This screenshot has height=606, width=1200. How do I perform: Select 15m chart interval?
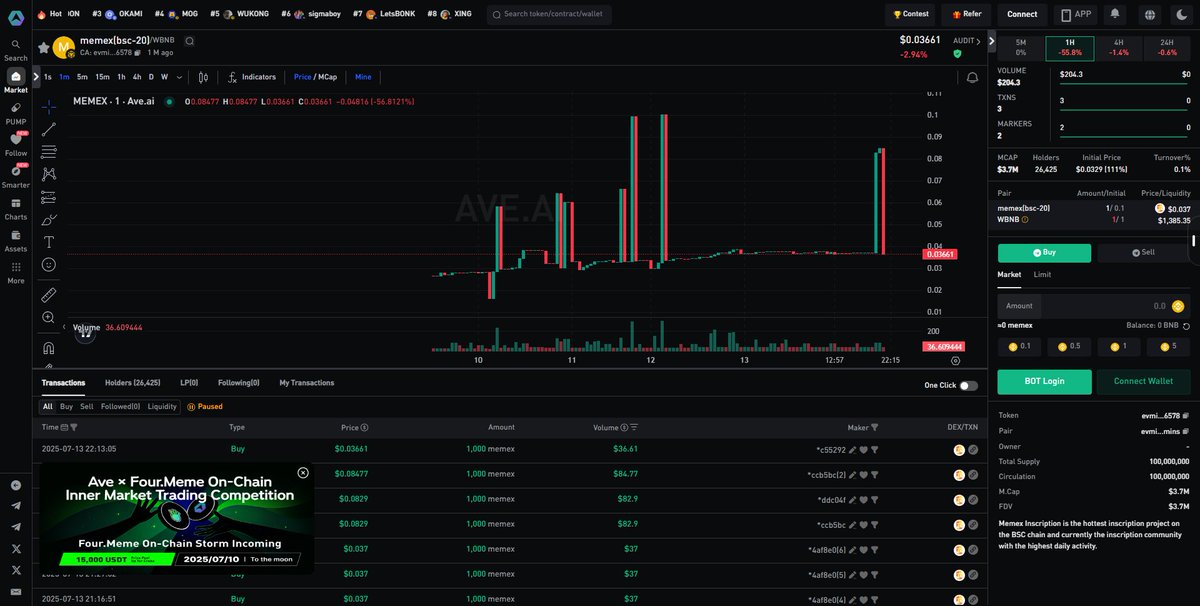tap(103, 77)
